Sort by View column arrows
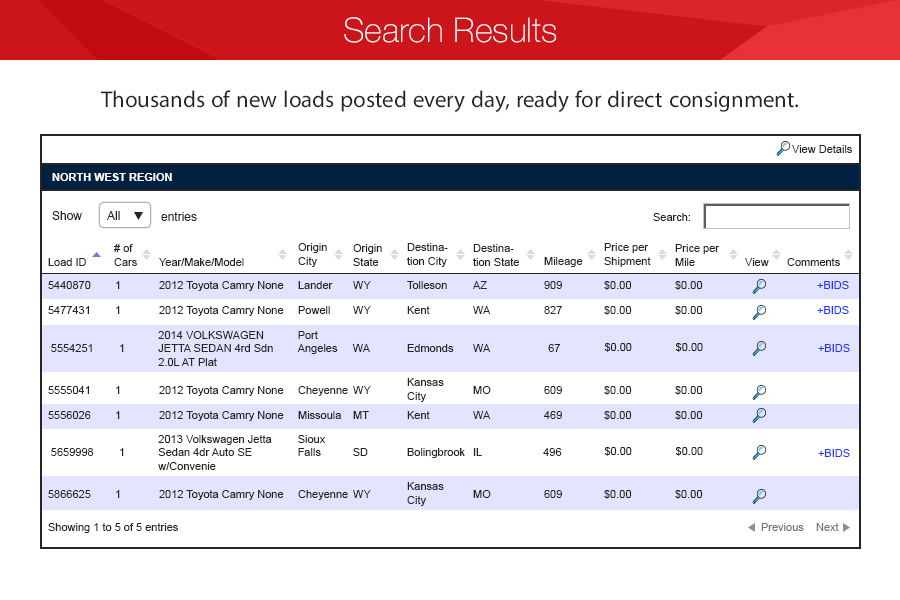Viewport: 900px width, 600px height. coord(777,254)
